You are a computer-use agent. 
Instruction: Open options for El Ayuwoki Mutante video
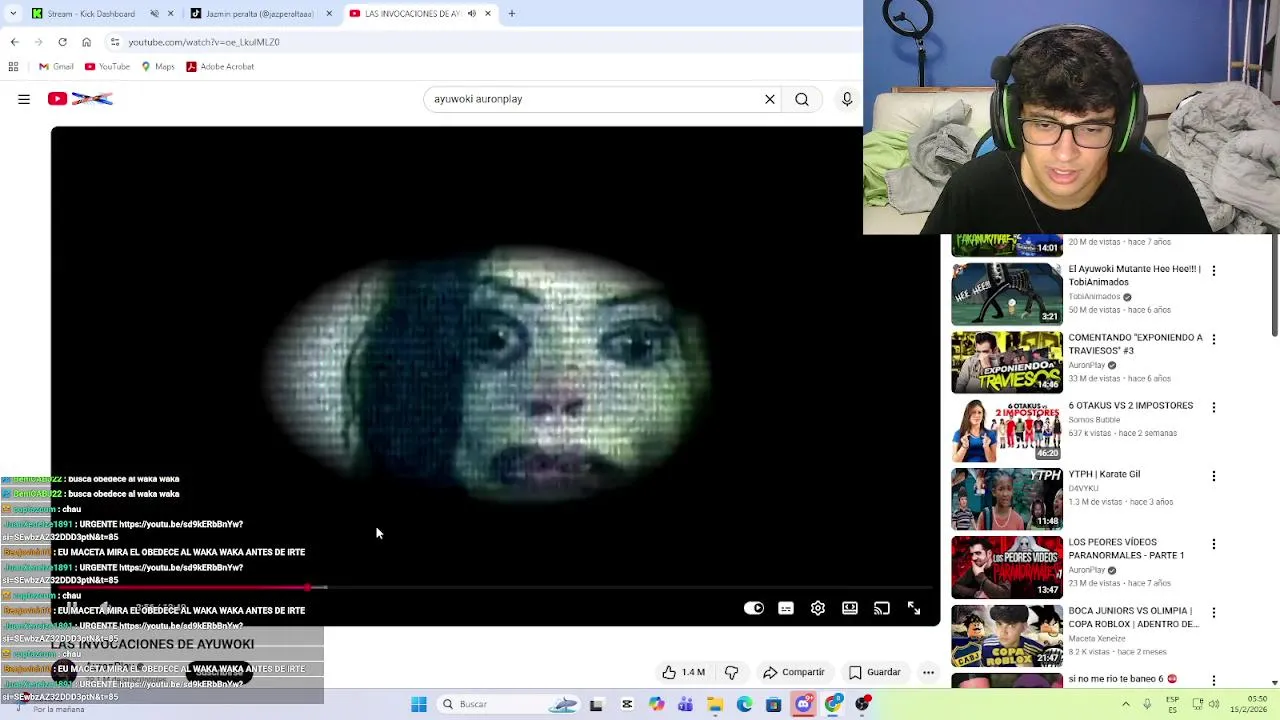[1214, 271]
